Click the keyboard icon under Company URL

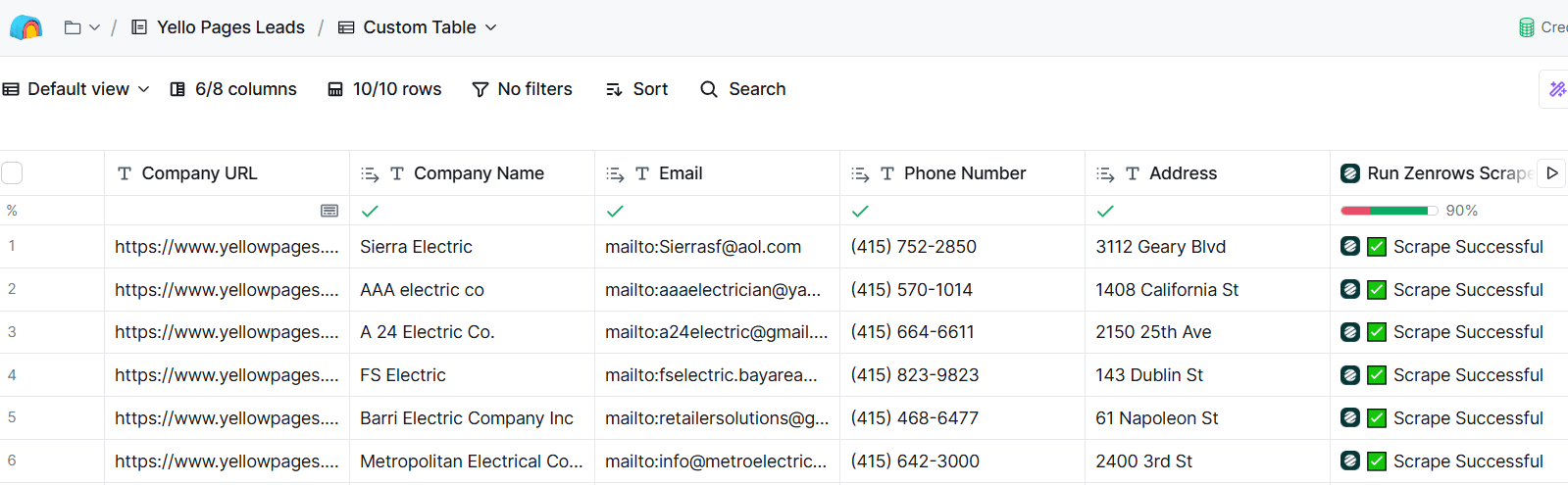point(329,211)
